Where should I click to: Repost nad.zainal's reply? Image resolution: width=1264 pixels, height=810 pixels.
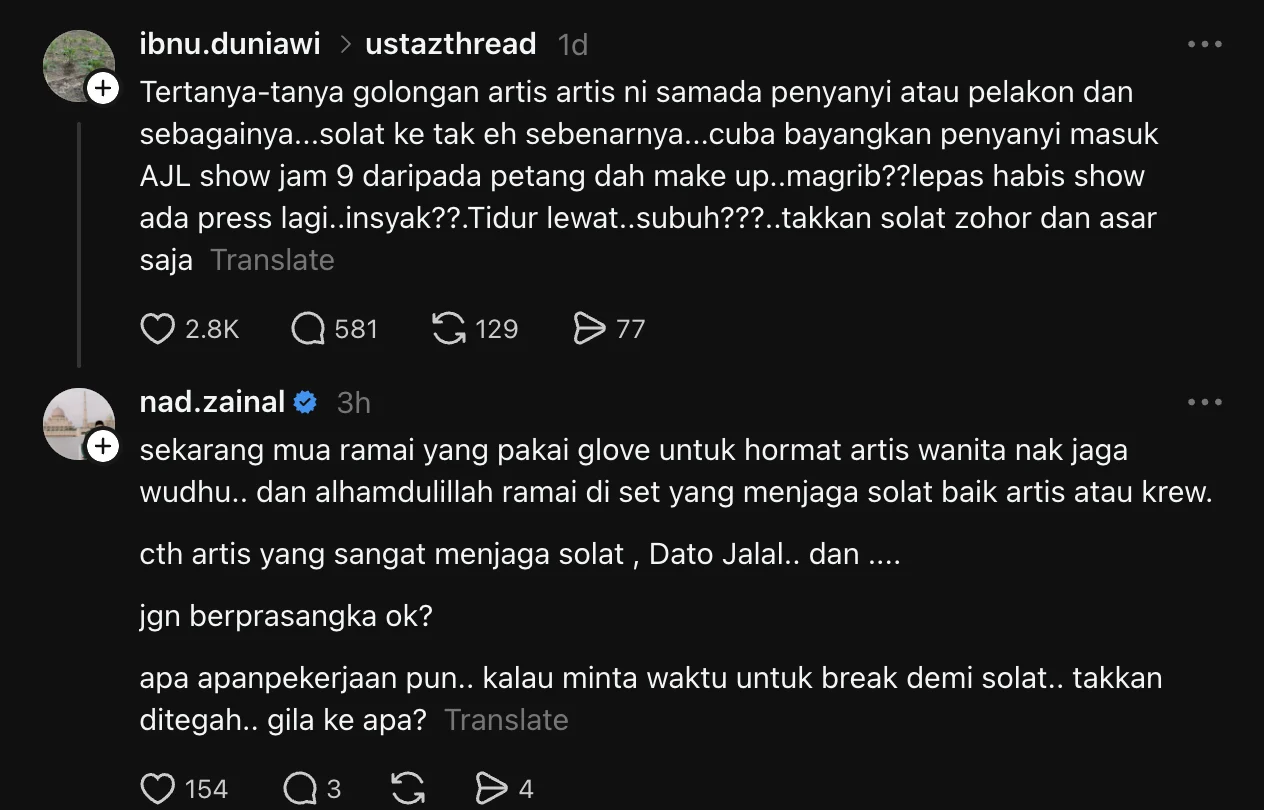point(407,789)
